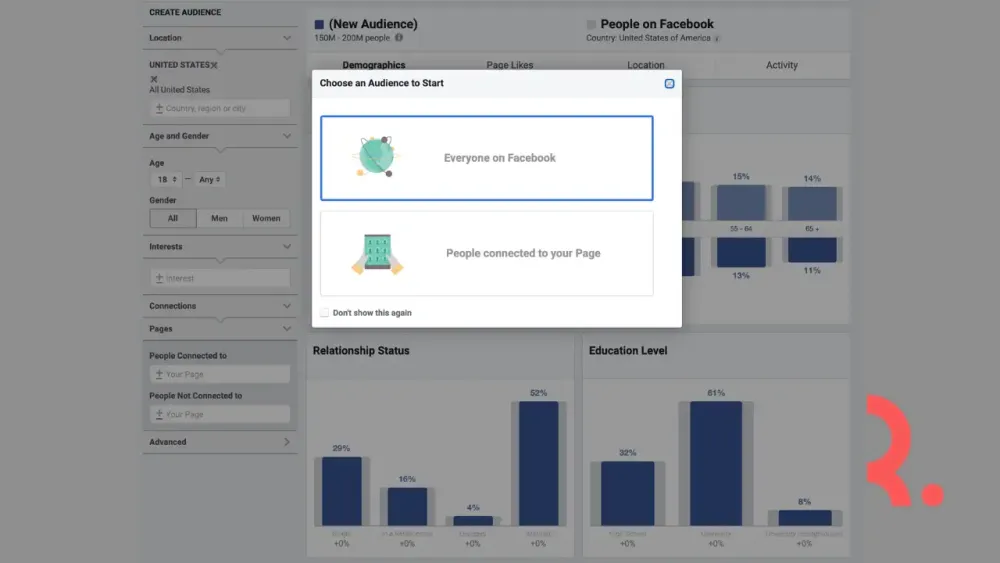Switch to the Activity tab
The height and width of the screenshot is (563, 1000).
(x=782, y=65)
